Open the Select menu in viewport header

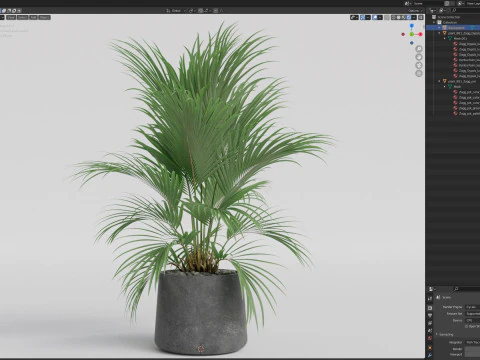click(22, 17)
